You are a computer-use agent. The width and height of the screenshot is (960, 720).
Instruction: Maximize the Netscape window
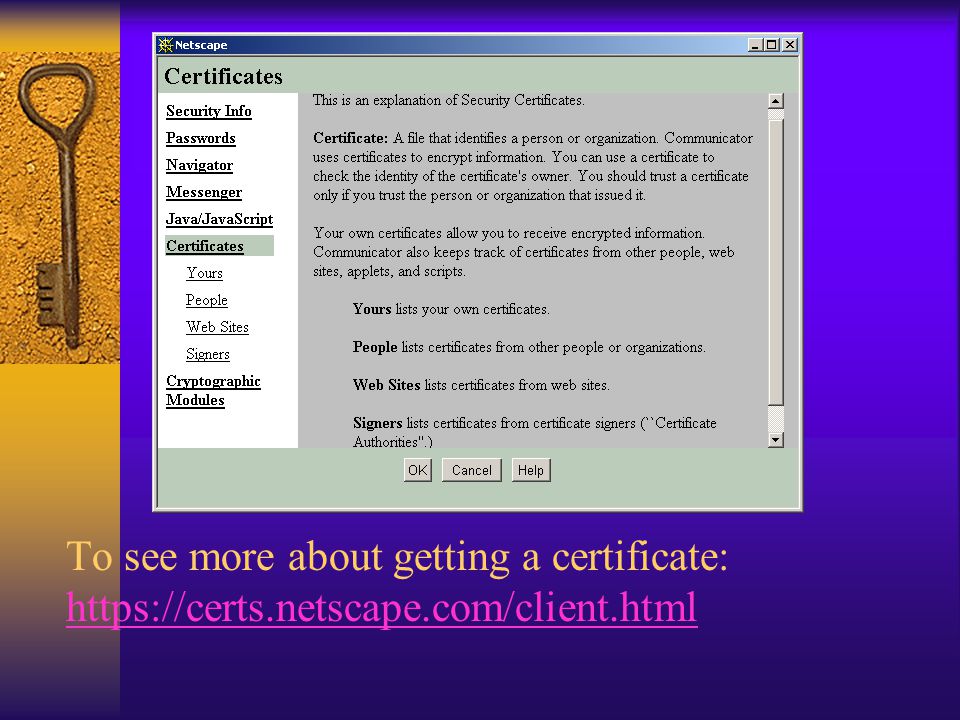(771, 45)
